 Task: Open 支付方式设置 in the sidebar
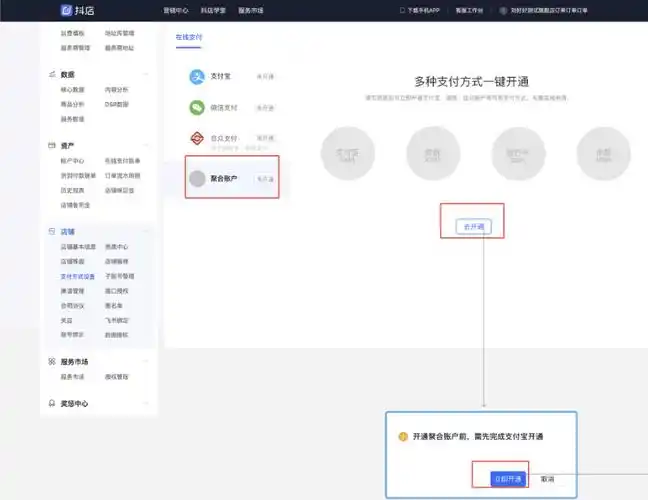pyautogui.click(x=78, y=276)
